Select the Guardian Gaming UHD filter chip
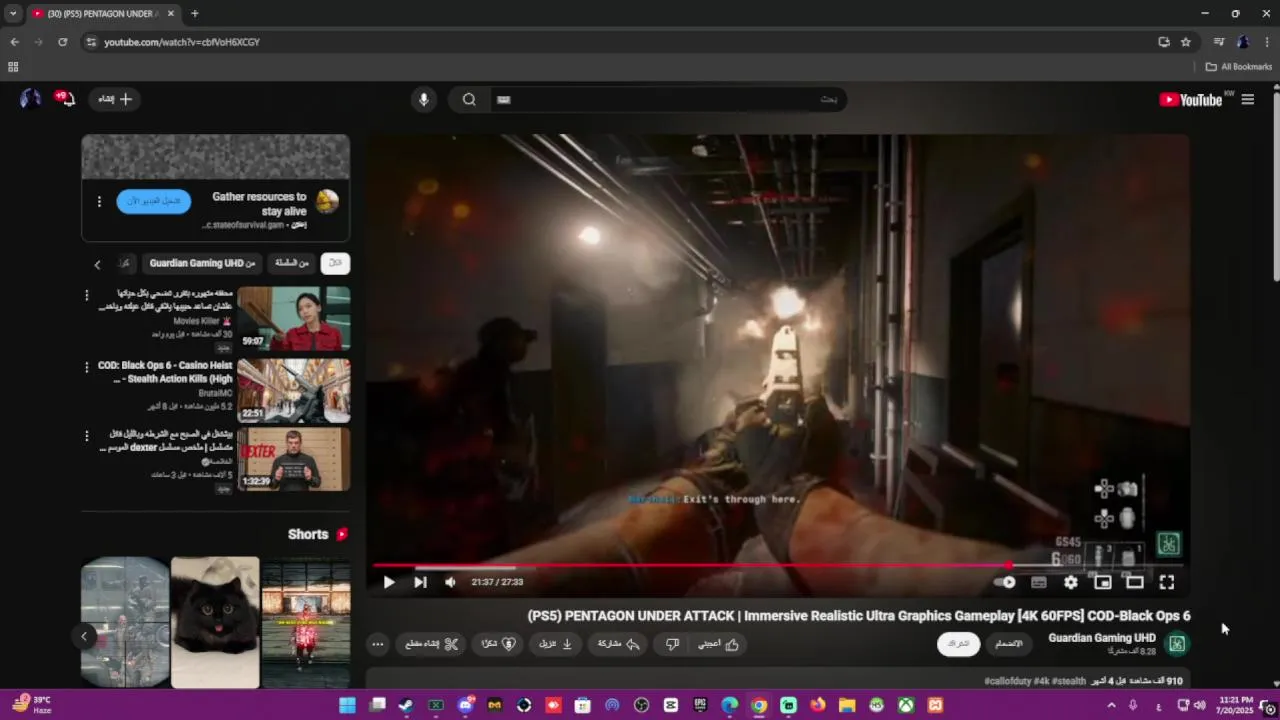Viewport: 1280px width, 720px height. (x=202, y=263)
